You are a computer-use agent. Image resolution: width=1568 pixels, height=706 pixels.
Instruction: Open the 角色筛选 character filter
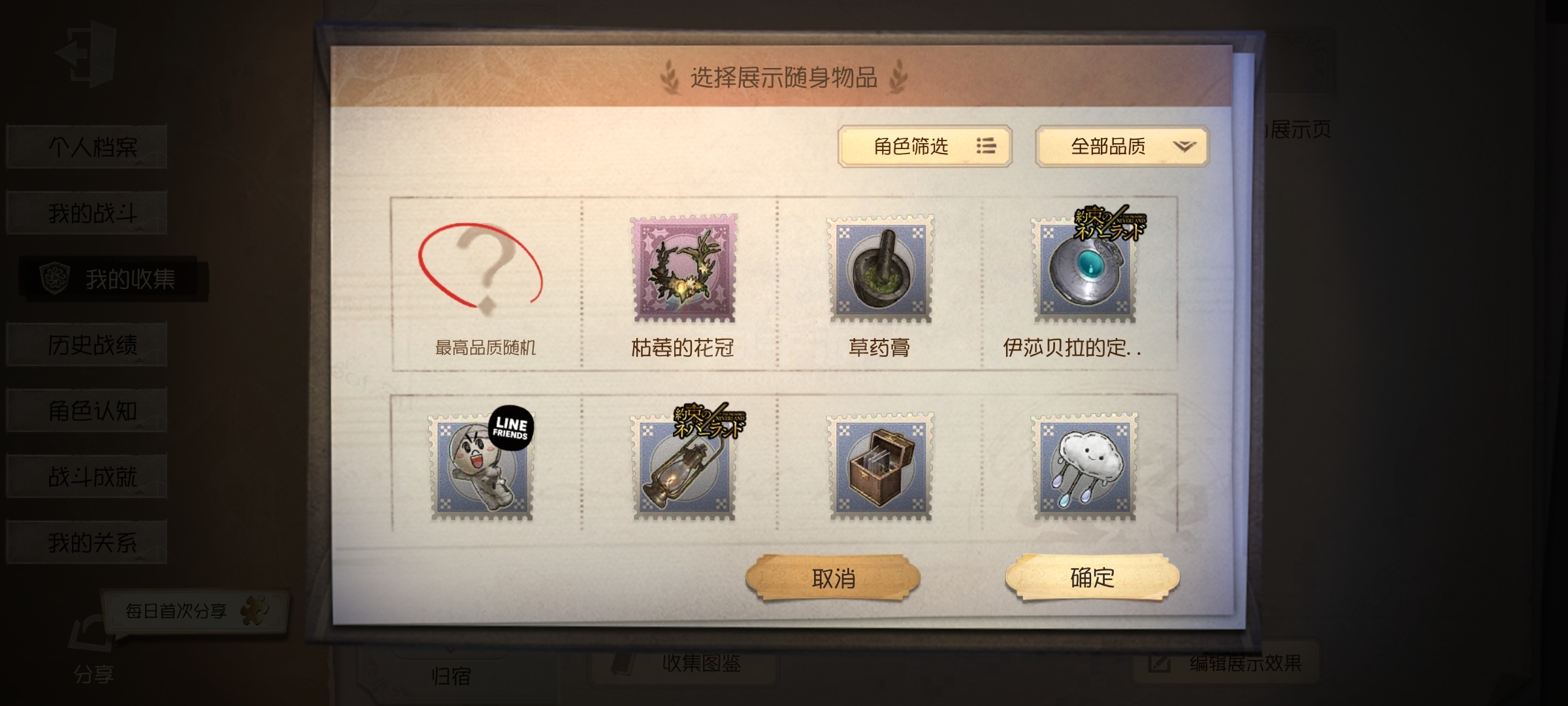pos(925,146)
